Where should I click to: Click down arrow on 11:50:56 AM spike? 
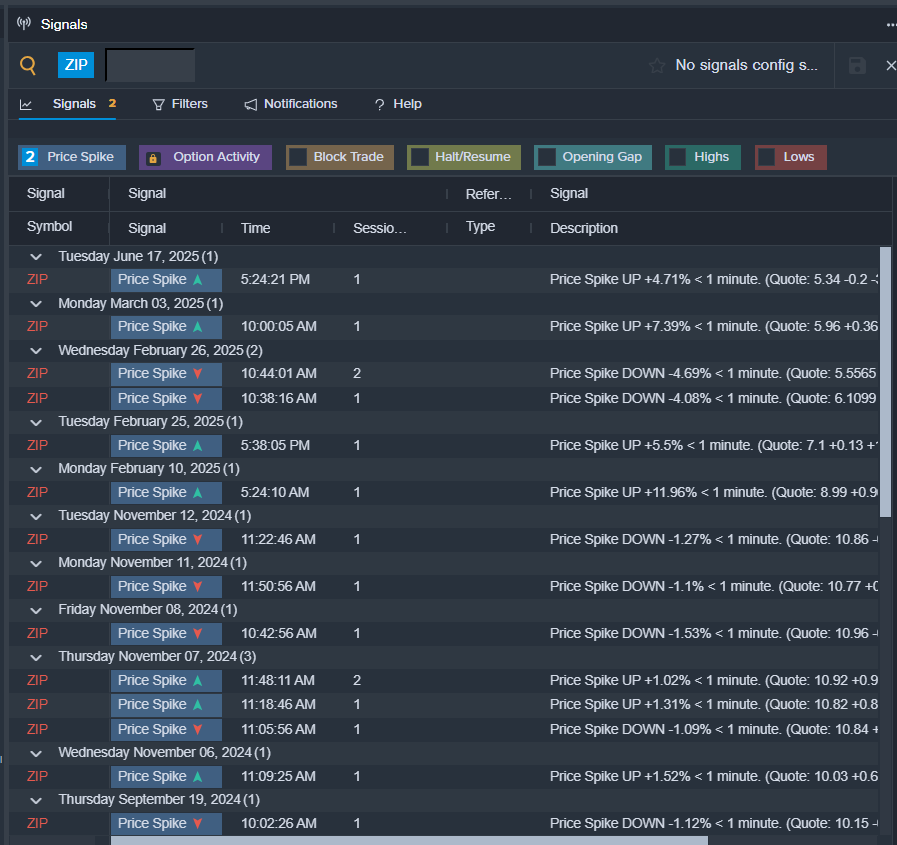[198, 586]
